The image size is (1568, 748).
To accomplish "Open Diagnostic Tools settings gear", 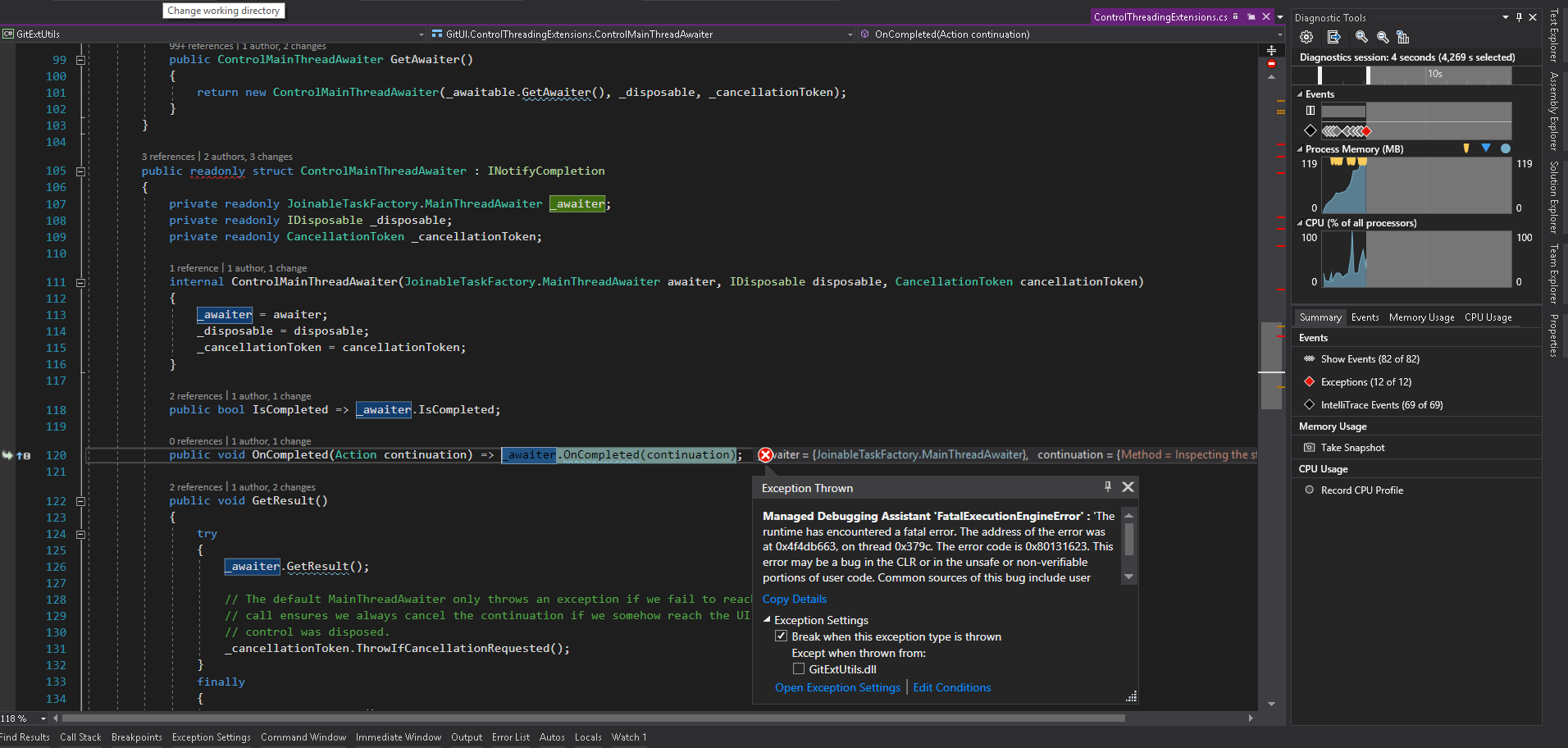I will point(1306,37).
